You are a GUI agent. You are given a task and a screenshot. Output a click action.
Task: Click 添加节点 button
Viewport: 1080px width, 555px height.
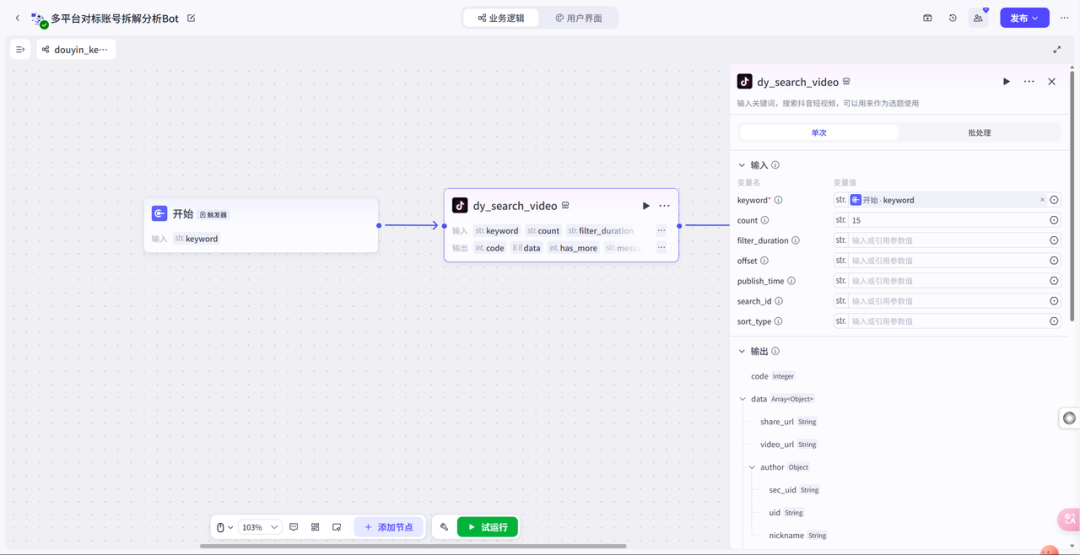tap(388, 527)
